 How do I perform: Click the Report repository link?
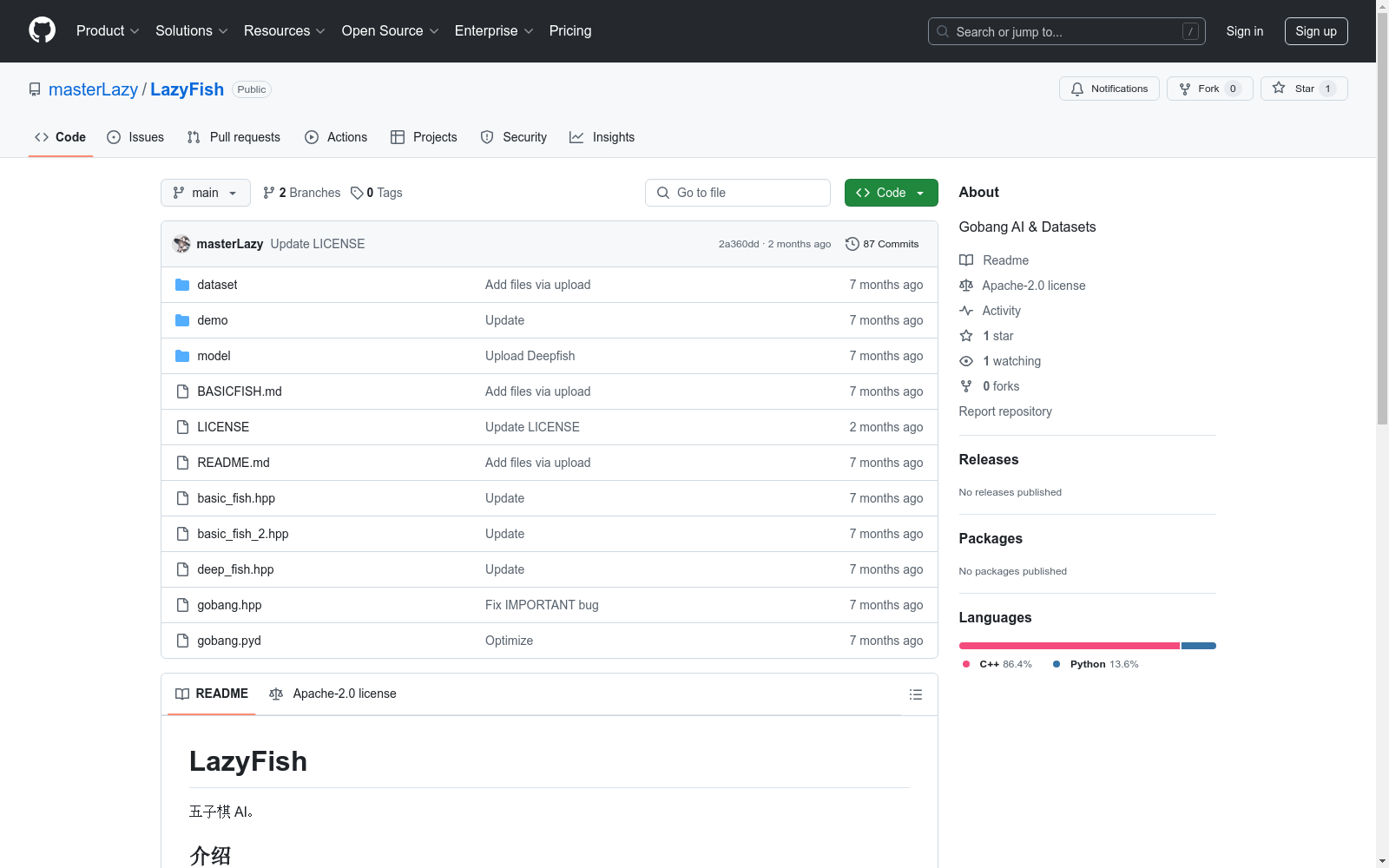pyautogui.click(x=1005, y=411)
